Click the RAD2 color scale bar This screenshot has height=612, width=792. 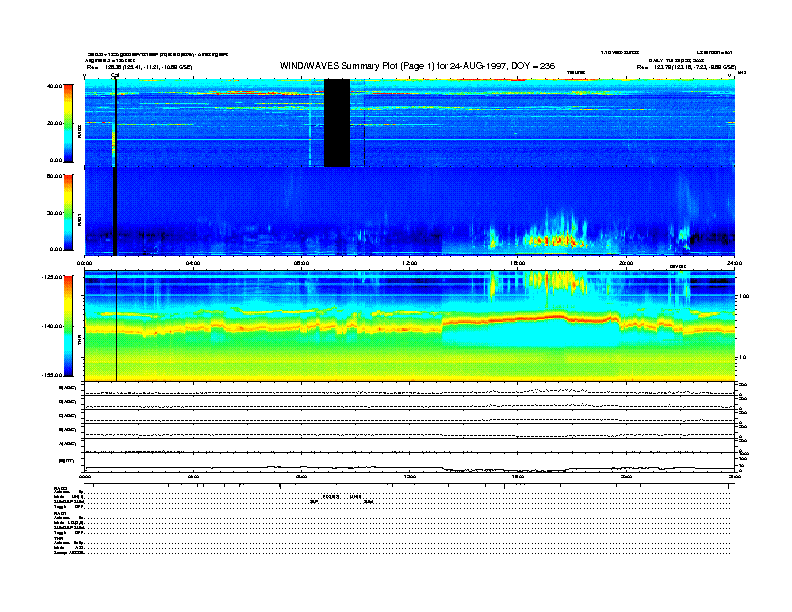tap(68, 123)
